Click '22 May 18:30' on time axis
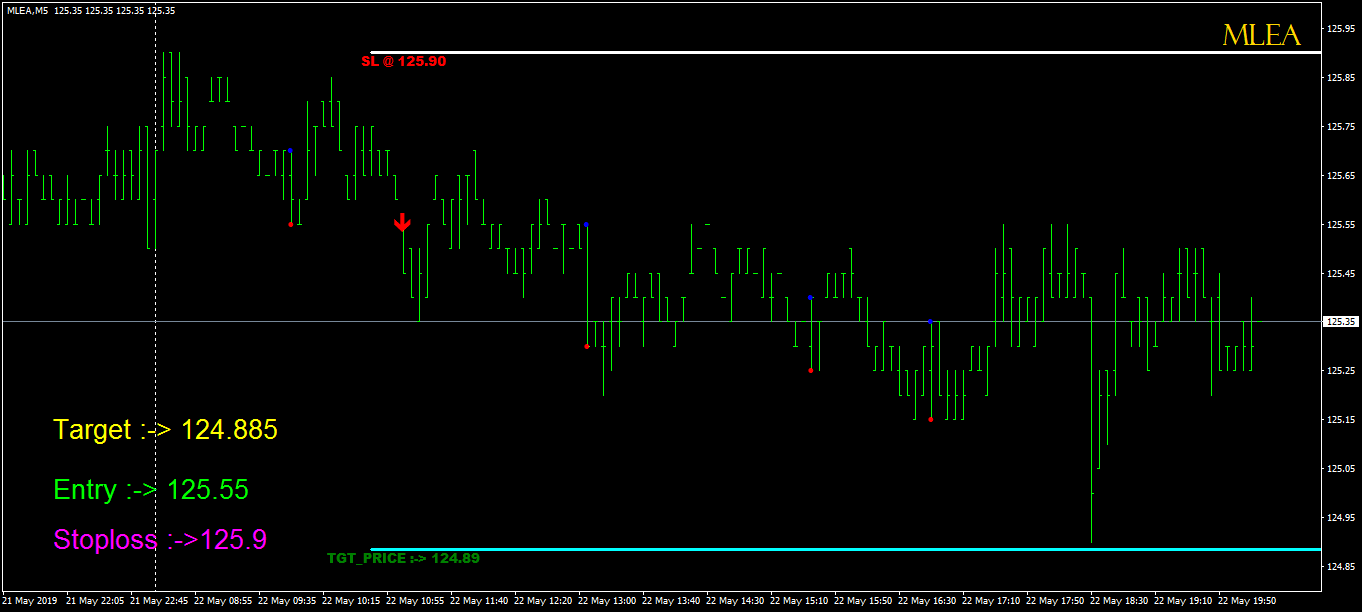 point(1119,601)
